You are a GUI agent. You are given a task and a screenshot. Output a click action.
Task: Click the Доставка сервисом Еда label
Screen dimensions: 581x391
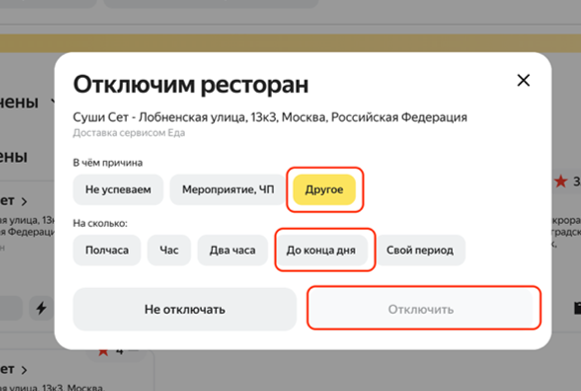tap(129, 133)
